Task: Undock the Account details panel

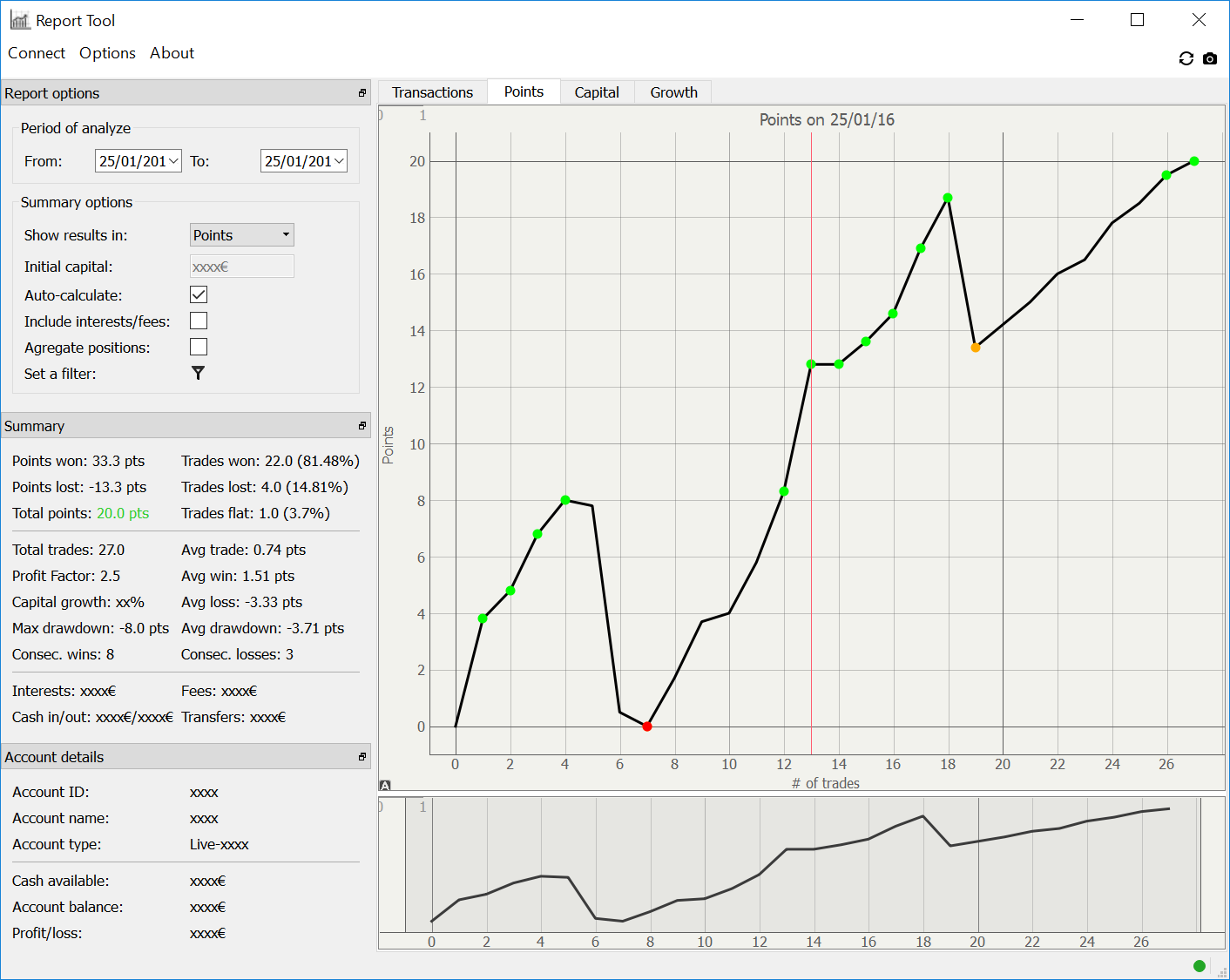Action: point(362,757)
